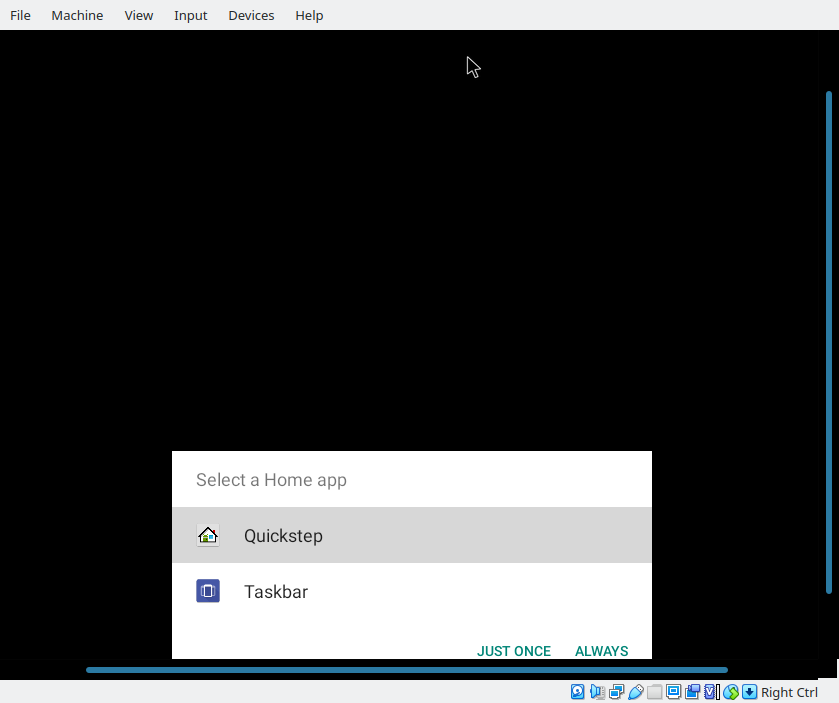Select Taskbar as the Home app

click(411, 591)
